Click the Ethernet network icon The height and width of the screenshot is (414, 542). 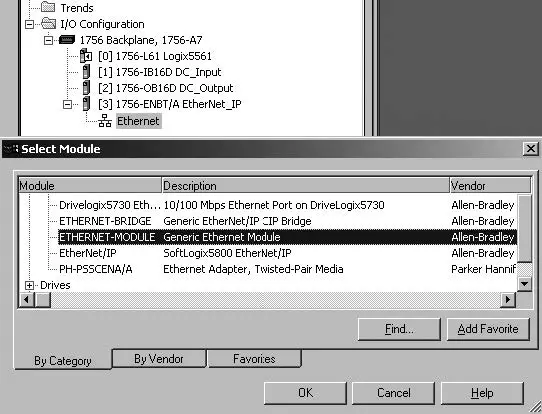tap(105, 121)
